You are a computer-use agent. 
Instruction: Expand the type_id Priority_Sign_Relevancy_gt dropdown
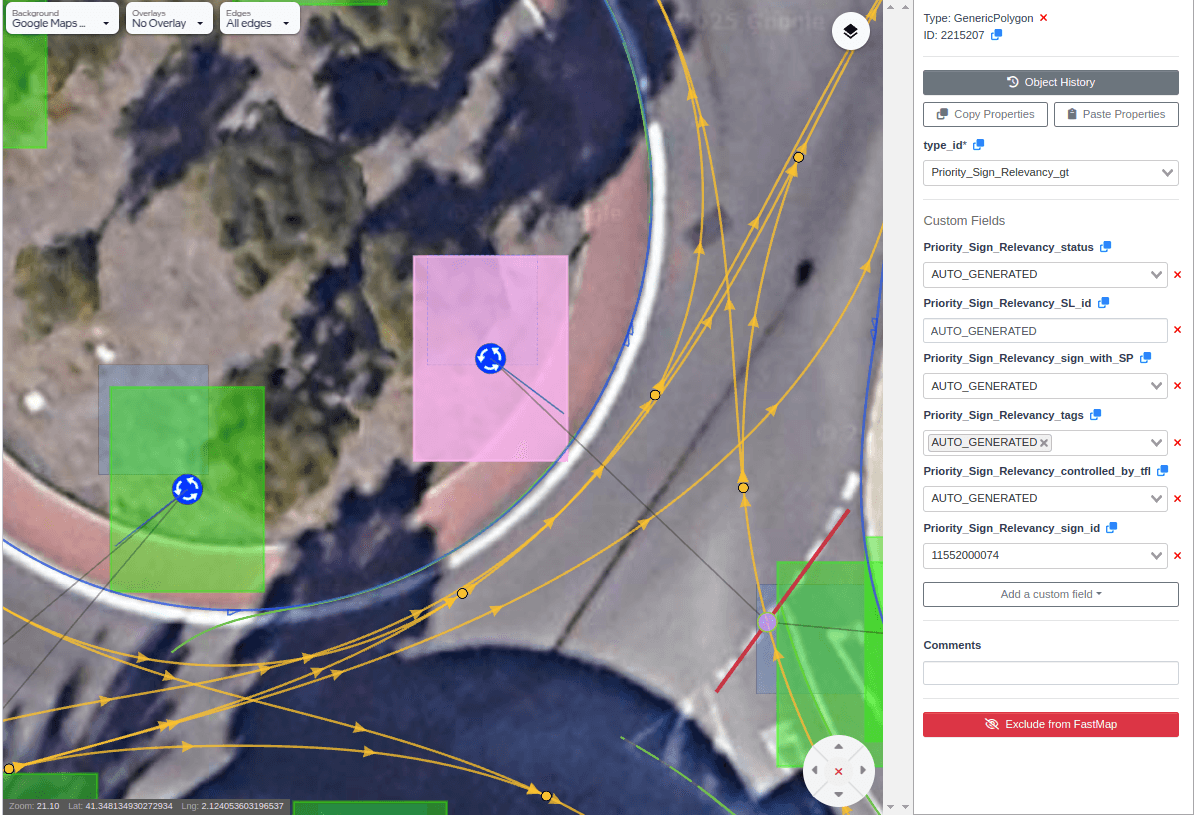point(1051,173)
